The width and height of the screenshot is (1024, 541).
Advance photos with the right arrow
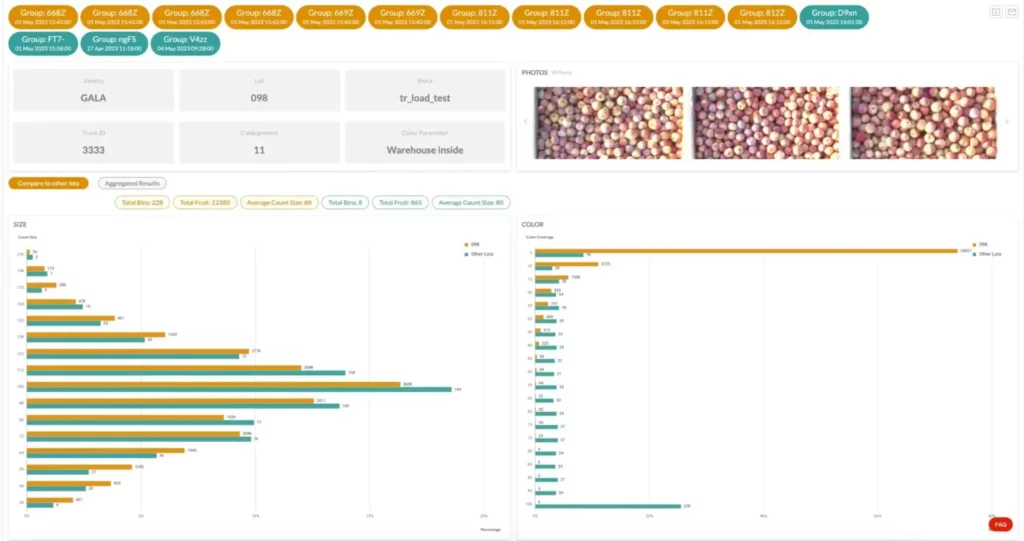[x=1004, y=122]
